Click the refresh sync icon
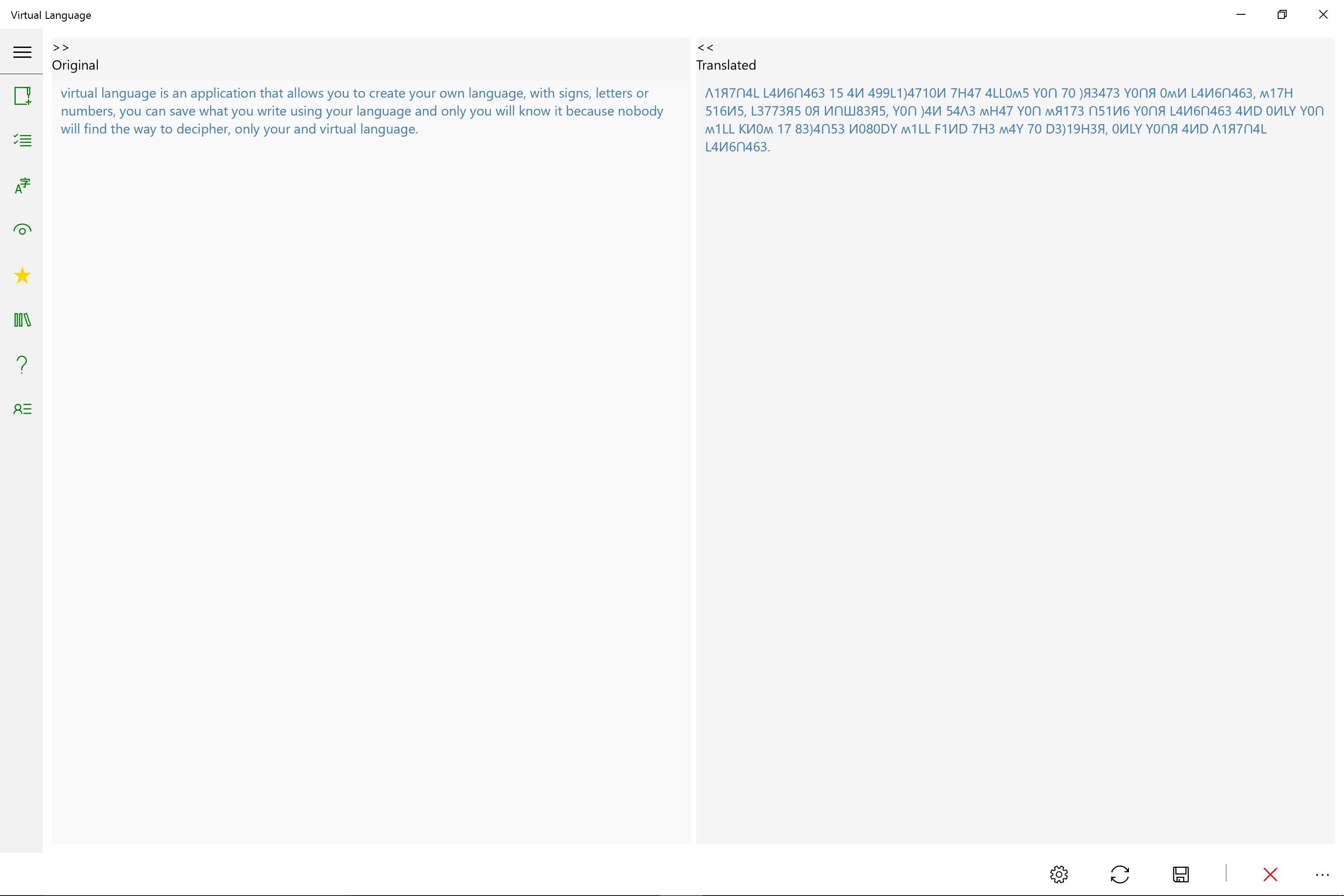The width and height of the screenshot is (1344, 896). [x=1120, y=874]
